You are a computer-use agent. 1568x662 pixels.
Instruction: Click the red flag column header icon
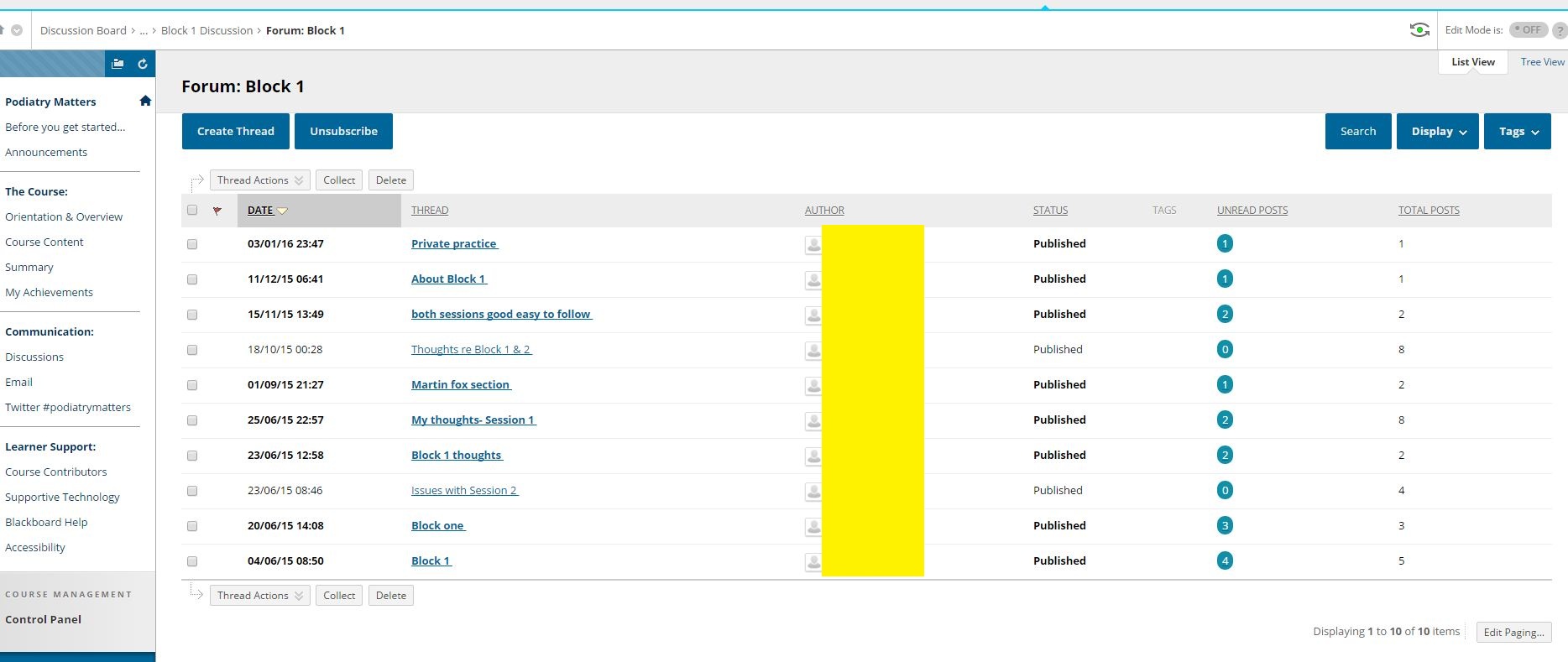[217, 211]
